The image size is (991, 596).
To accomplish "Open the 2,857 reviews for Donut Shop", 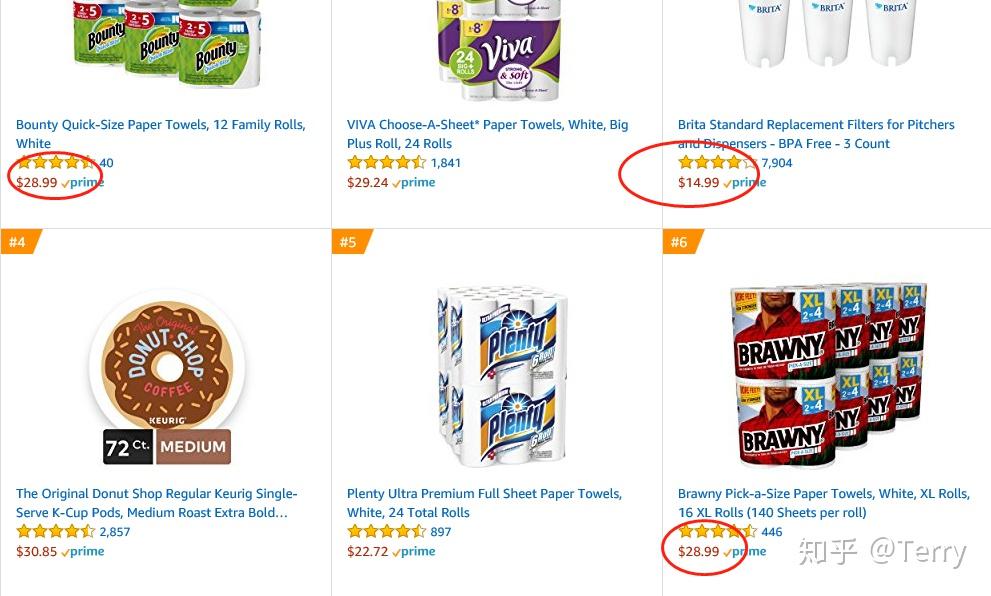I will [x=115, y=532].
